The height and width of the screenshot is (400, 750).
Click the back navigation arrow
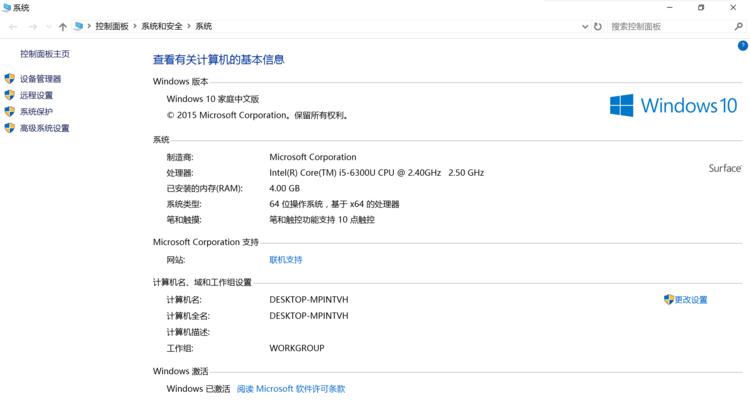pyautogui.click(x=13, y=27)
